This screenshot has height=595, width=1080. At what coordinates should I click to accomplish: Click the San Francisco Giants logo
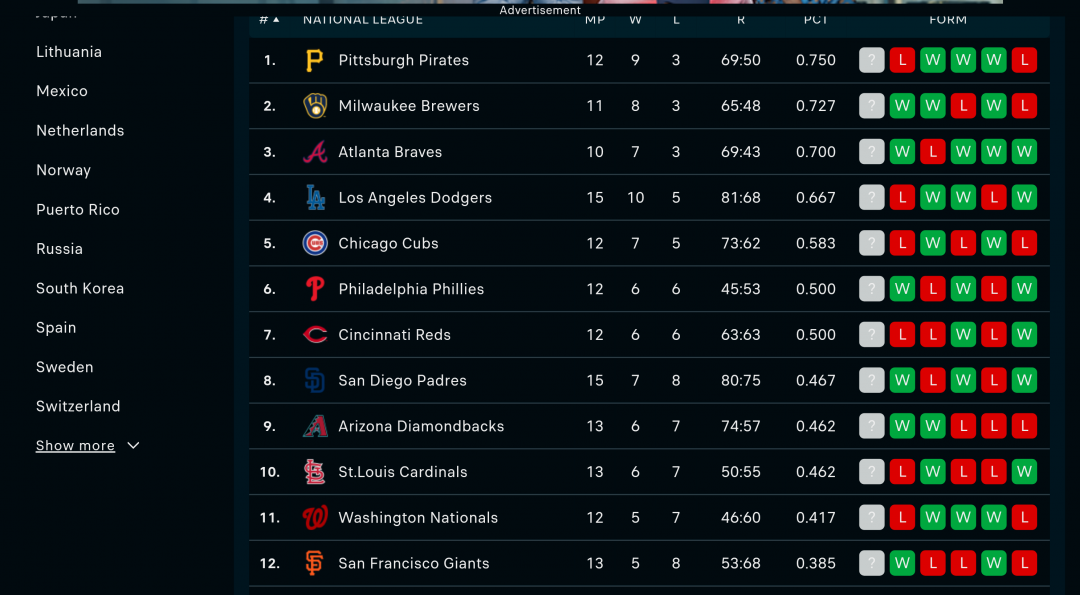(315, 563)
